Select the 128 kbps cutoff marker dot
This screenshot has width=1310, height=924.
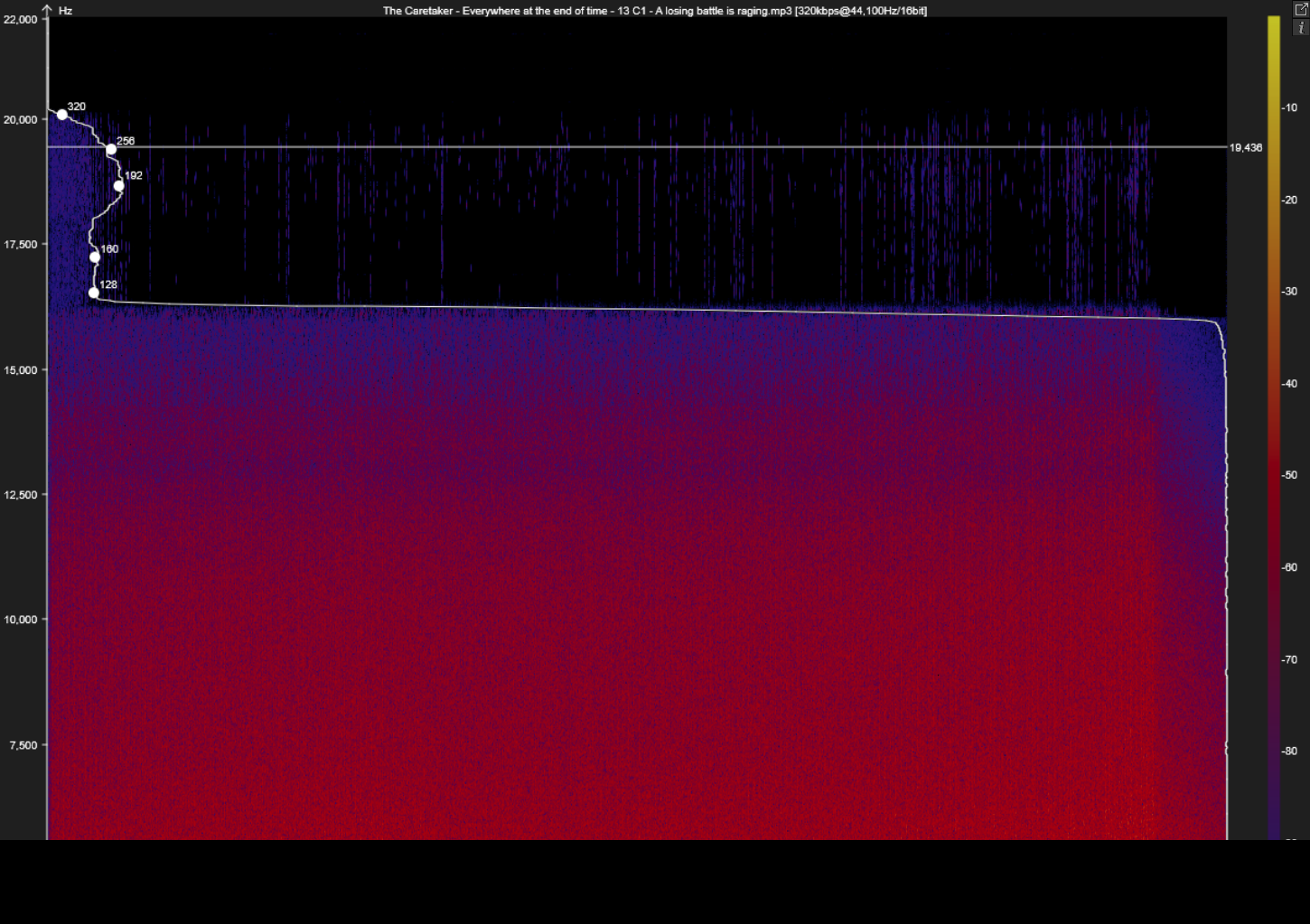(x=93, y=293)
